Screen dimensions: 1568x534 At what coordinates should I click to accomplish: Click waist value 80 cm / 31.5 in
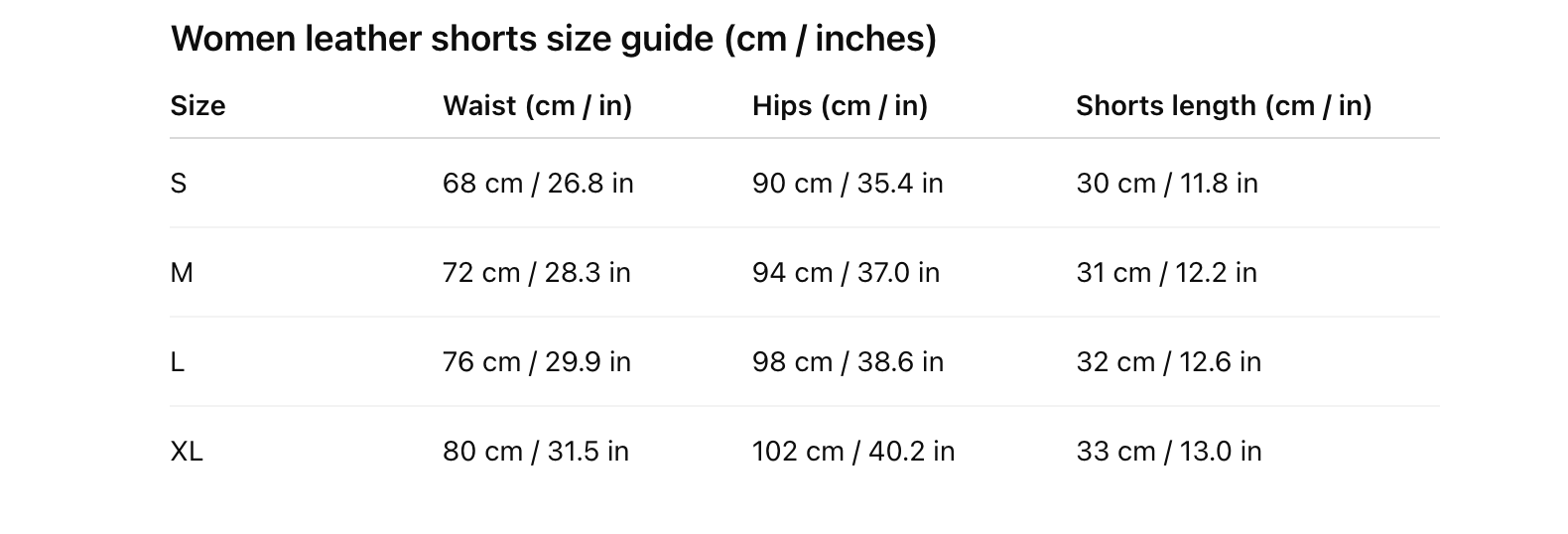pos(536,452)
